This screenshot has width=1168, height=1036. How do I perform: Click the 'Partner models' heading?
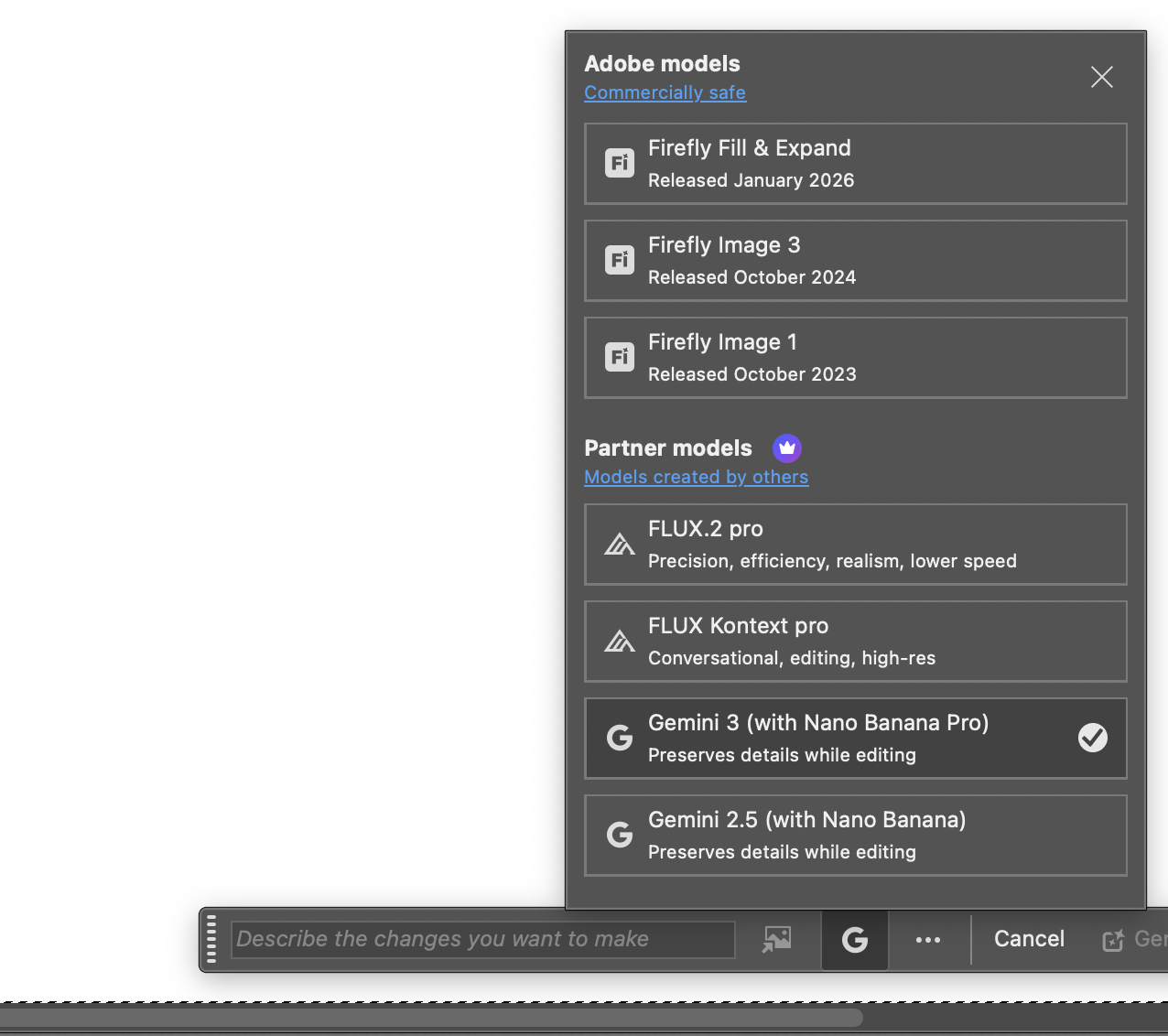click(668, 448)
